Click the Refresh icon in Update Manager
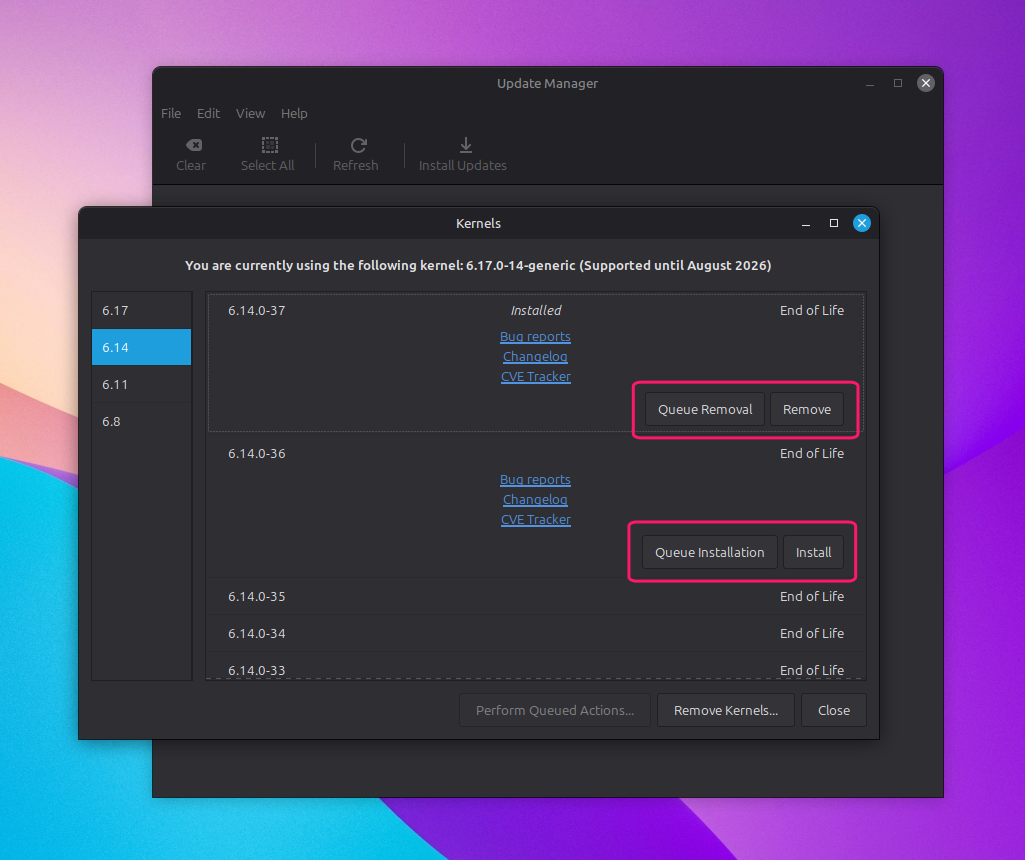 358,145
